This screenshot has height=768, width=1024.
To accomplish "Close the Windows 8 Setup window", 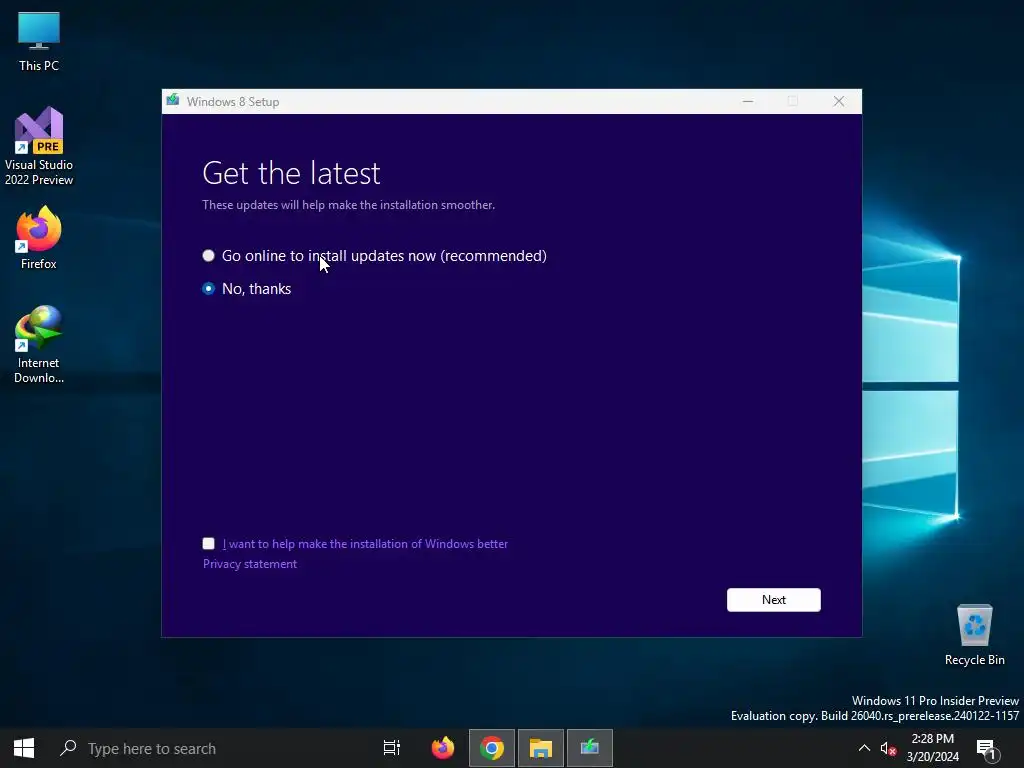I will (839, 101).
